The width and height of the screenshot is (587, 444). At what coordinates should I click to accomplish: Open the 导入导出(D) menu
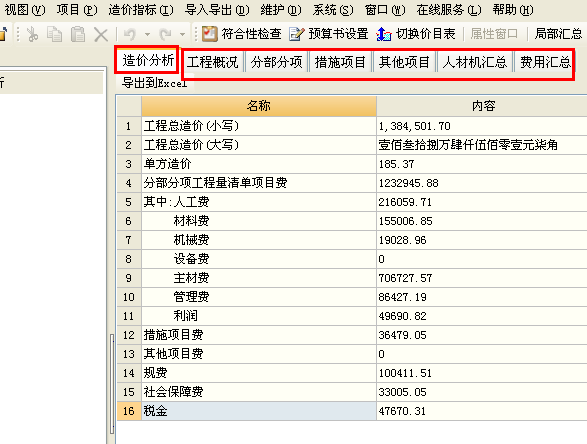tap(217, 10)
